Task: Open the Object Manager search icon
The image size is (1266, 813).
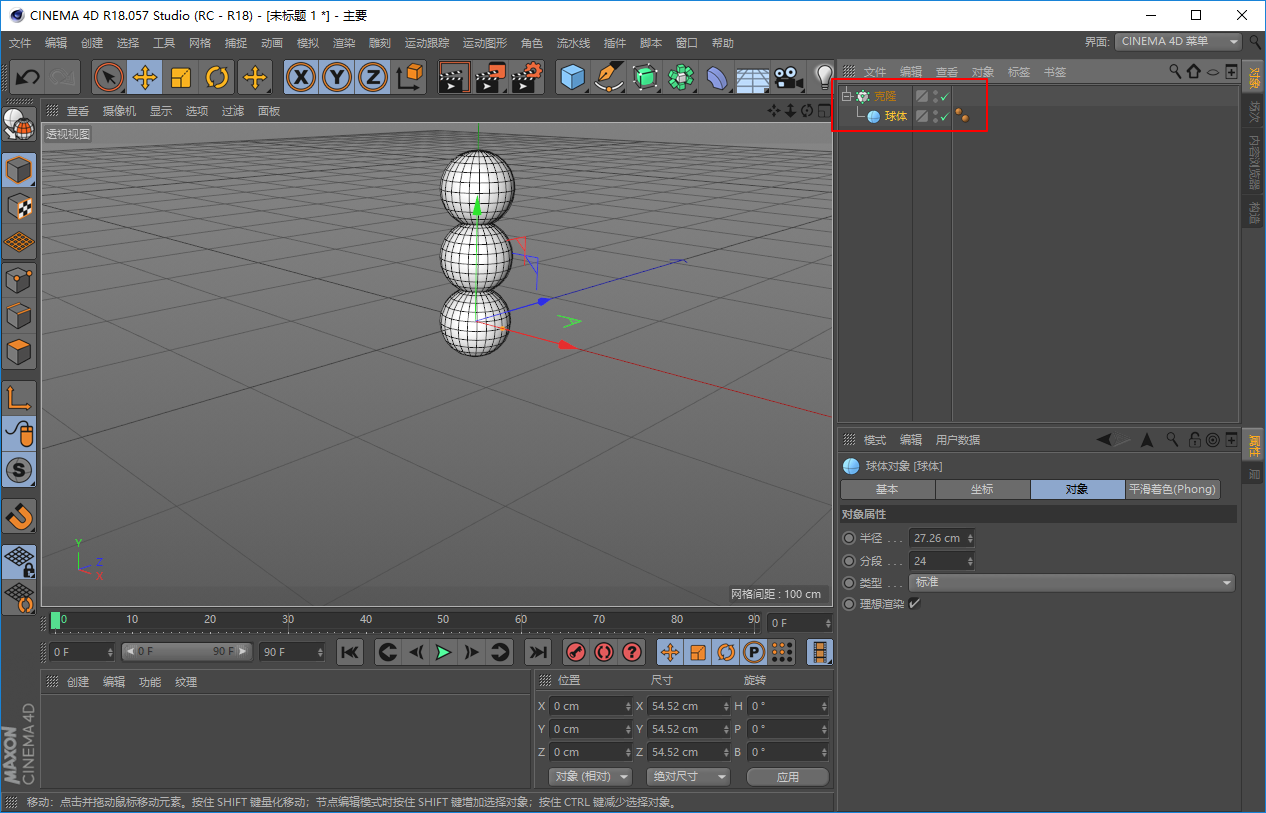Action: coord(1176,71)
